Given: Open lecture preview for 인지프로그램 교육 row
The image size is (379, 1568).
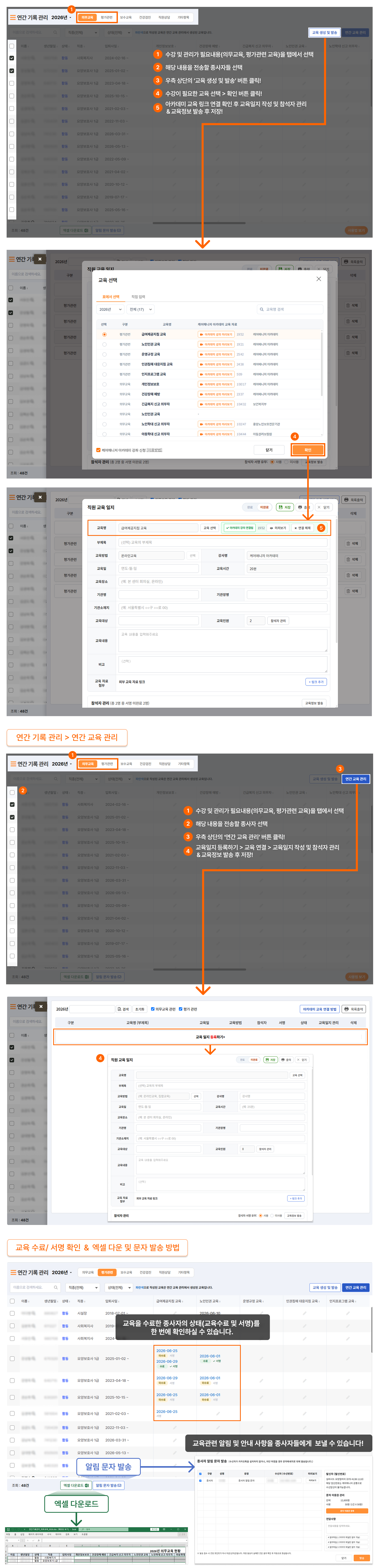Looking at the screenshot, I should pos(216,374).
